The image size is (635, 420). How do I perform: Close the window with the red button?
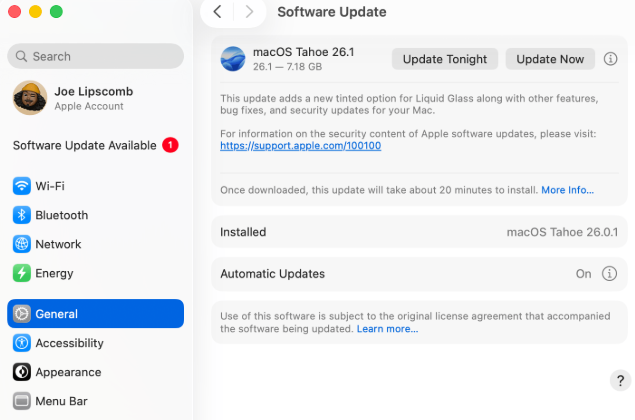click(15, 12)
